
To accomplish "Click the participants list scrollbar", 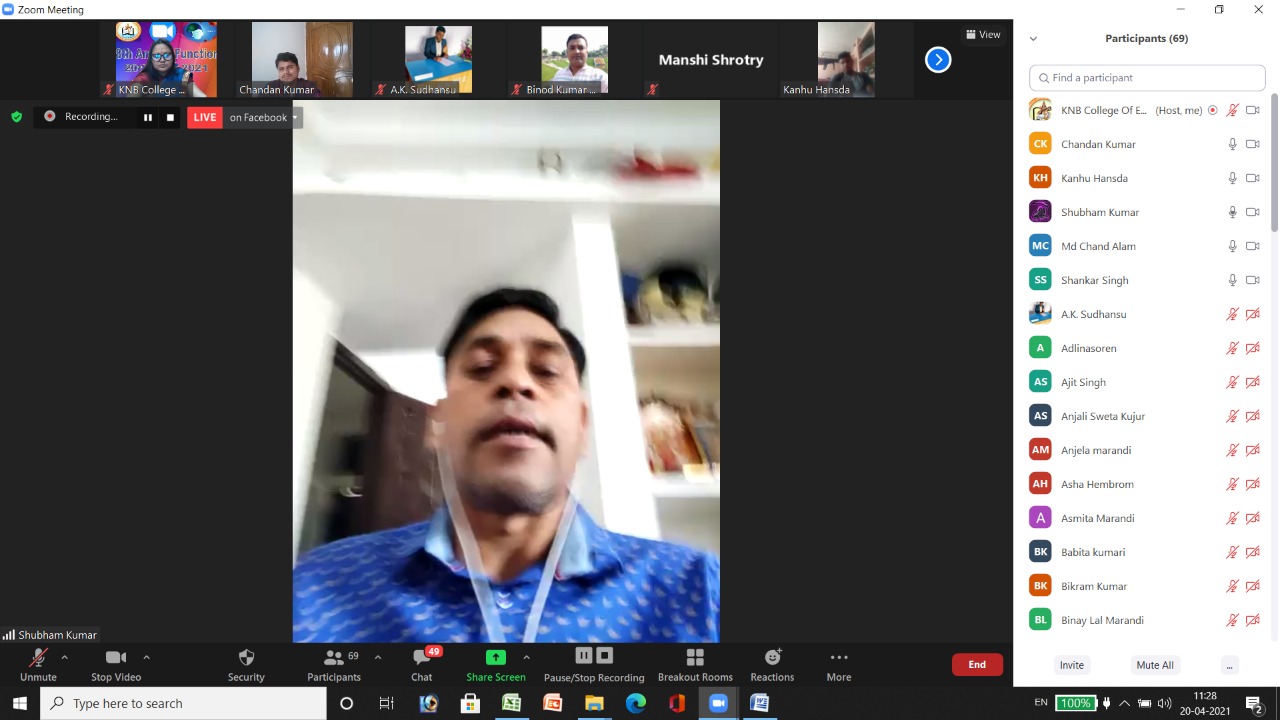I will [1275, 165].
